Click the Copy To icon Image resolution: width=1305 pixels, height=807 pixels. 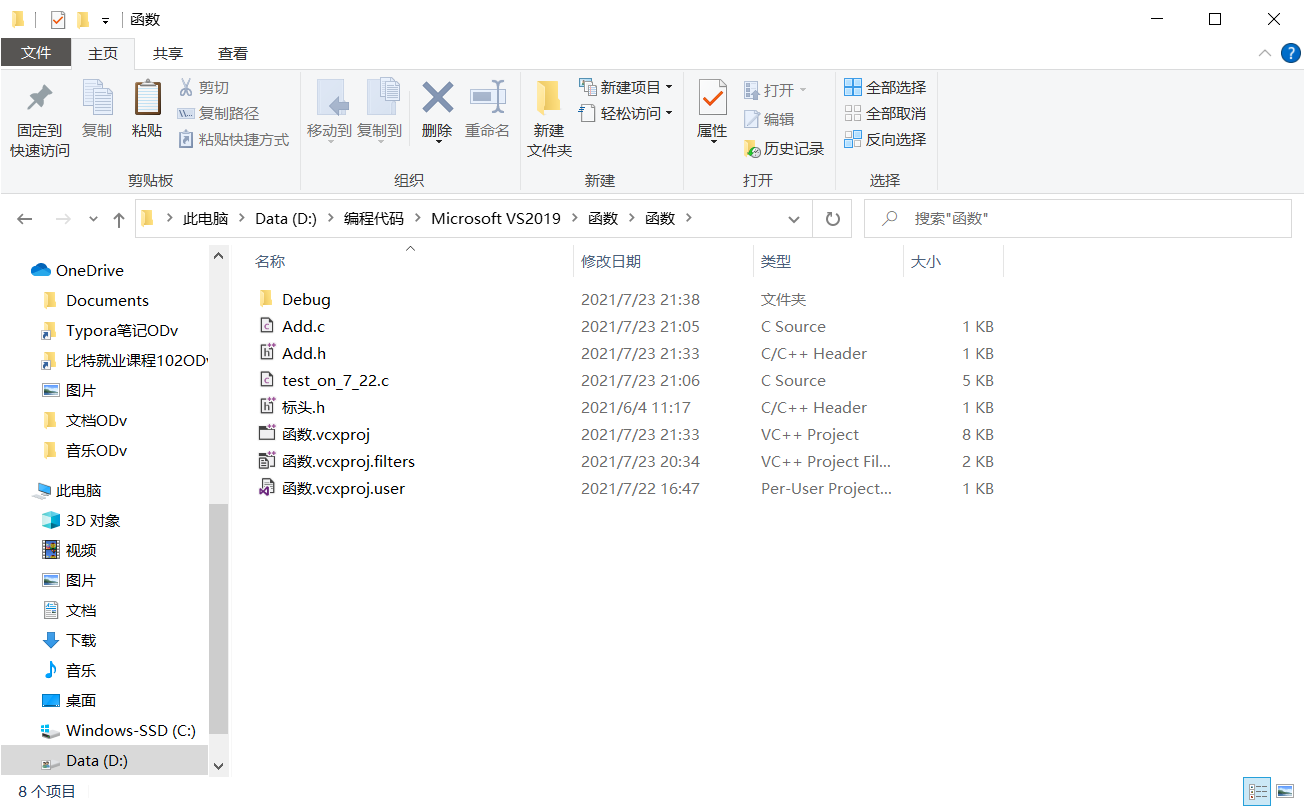(382, 98)
